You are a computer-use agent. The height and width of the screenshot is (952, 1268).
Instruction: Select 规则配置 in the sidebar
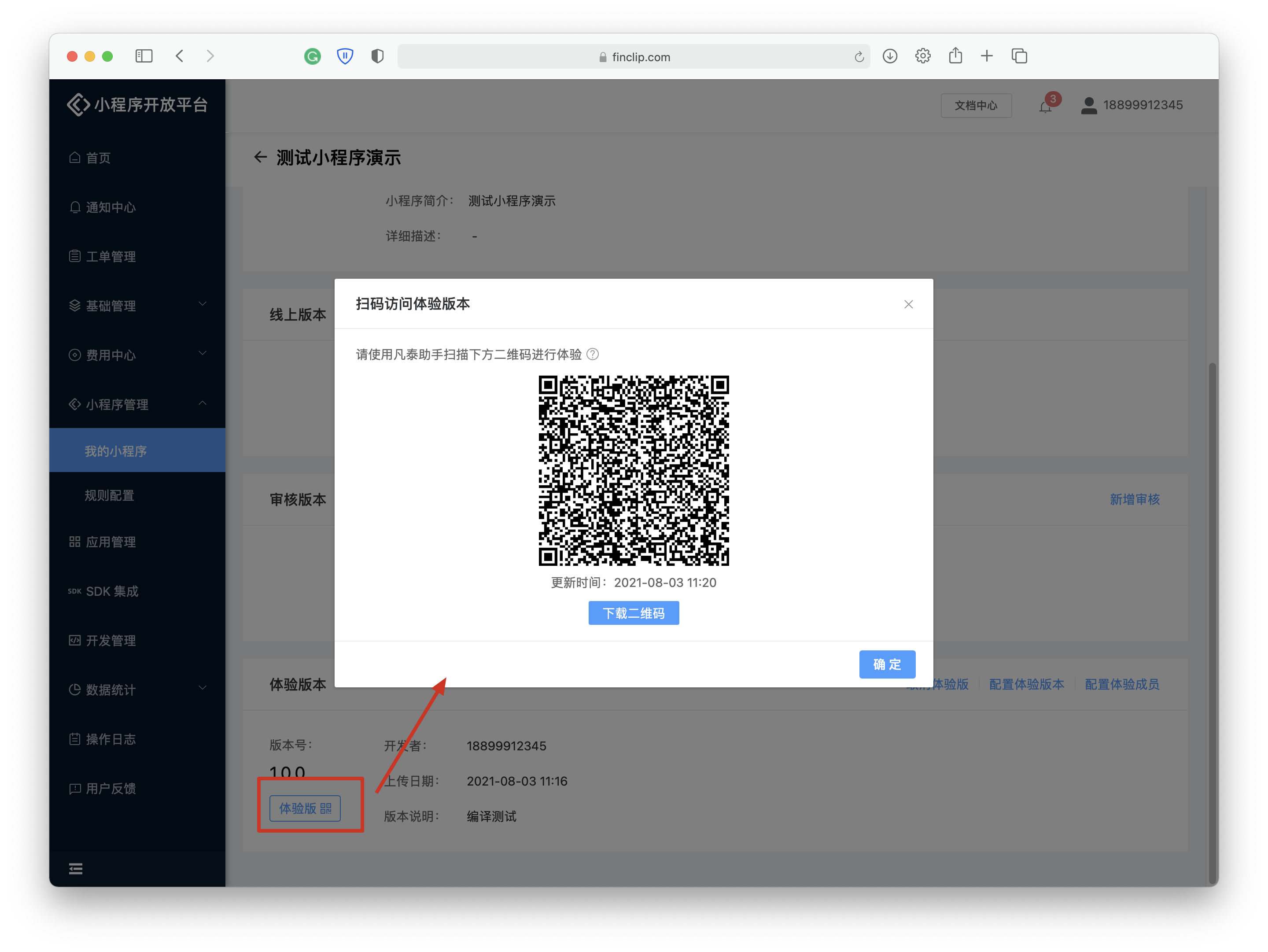(x=110, y=495)
